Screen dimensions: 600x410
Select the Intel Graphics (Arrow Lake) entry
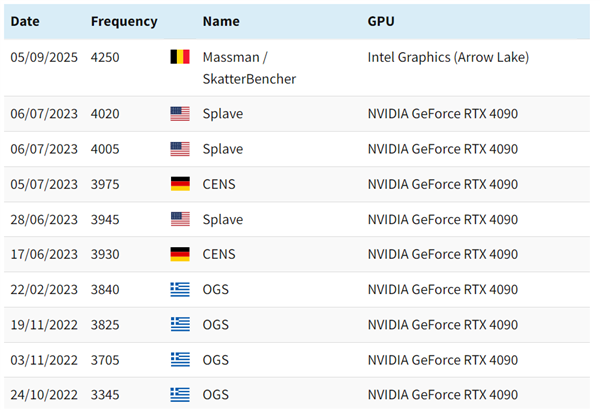click(448, 57)
